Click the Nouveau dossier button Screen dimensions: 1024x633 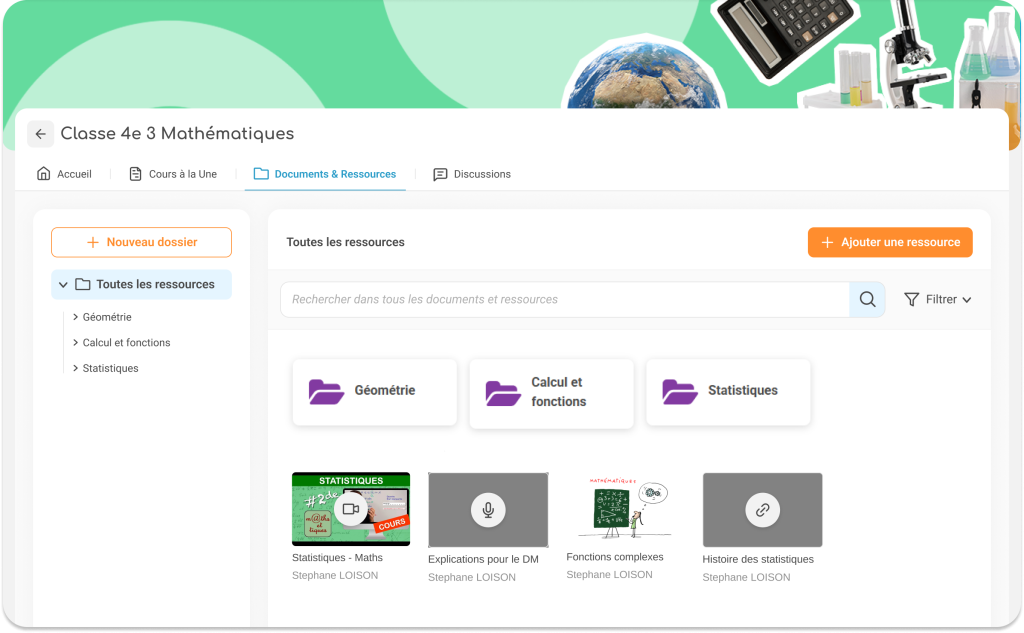tap(141, 242)
